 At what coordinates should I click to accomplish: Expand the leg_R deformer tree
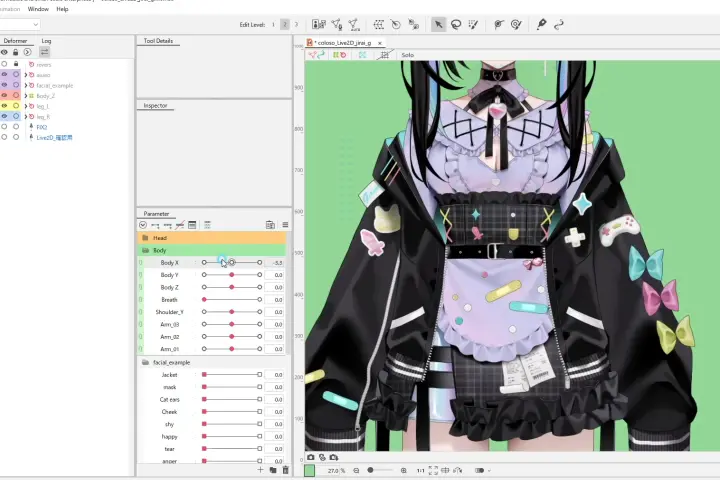(26, 116)
